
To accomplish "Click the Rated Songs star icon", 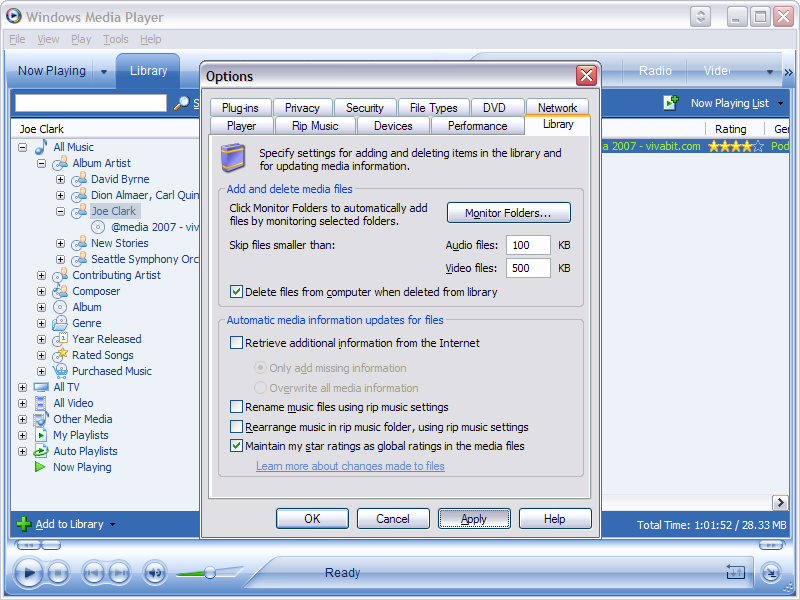I will tap(60, 355).
